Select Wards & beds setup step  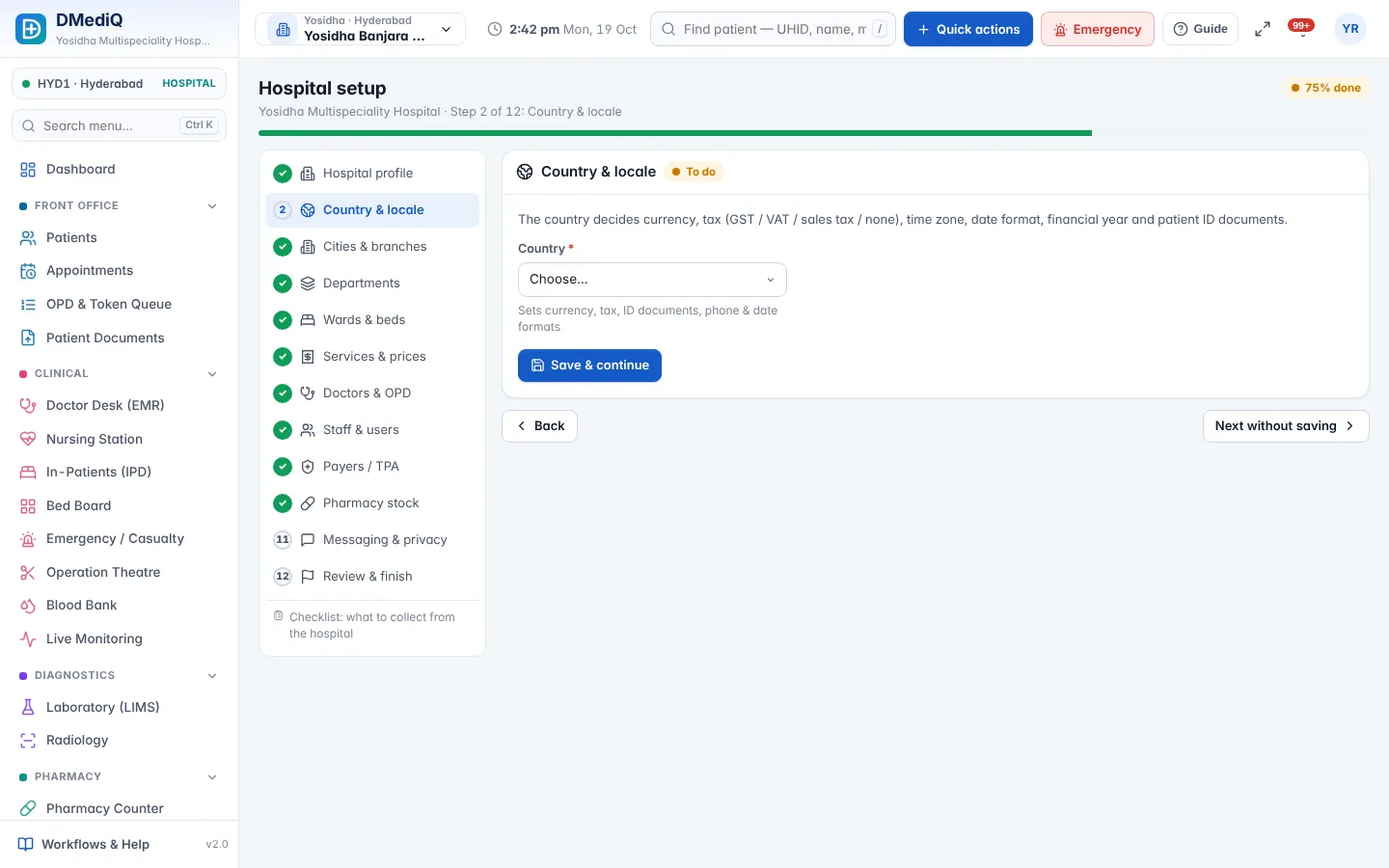[x=372, y=320]
